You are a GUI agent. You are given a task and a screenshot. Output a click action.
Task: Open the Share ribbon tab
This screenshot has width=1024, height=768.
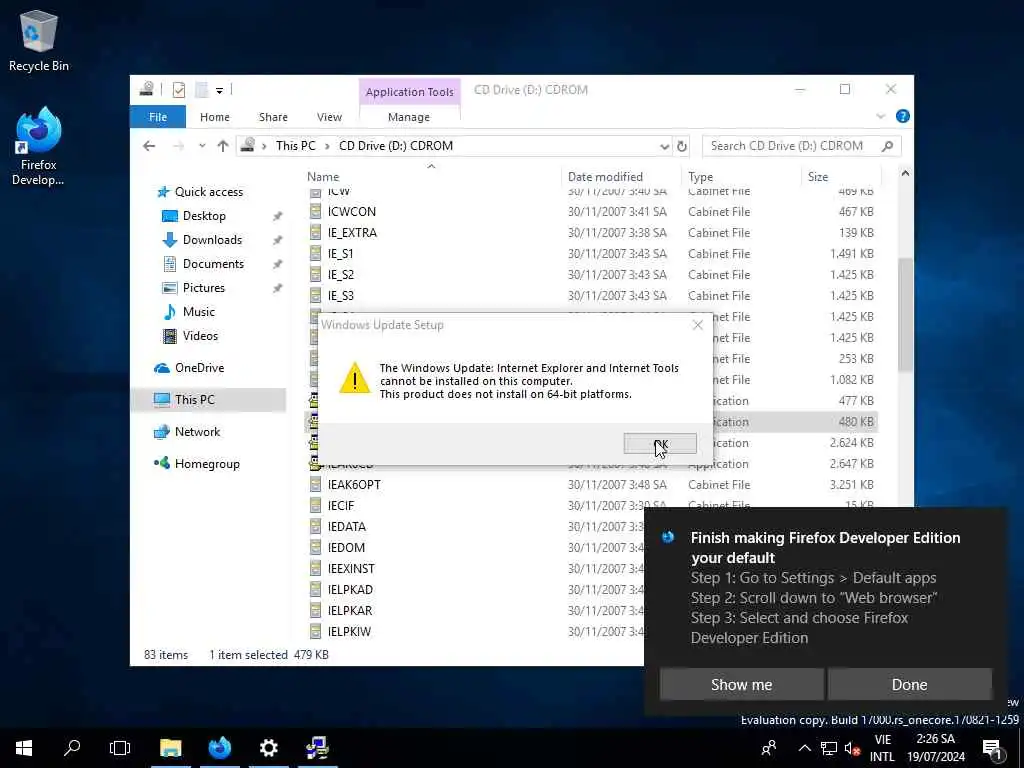[273, 117]
